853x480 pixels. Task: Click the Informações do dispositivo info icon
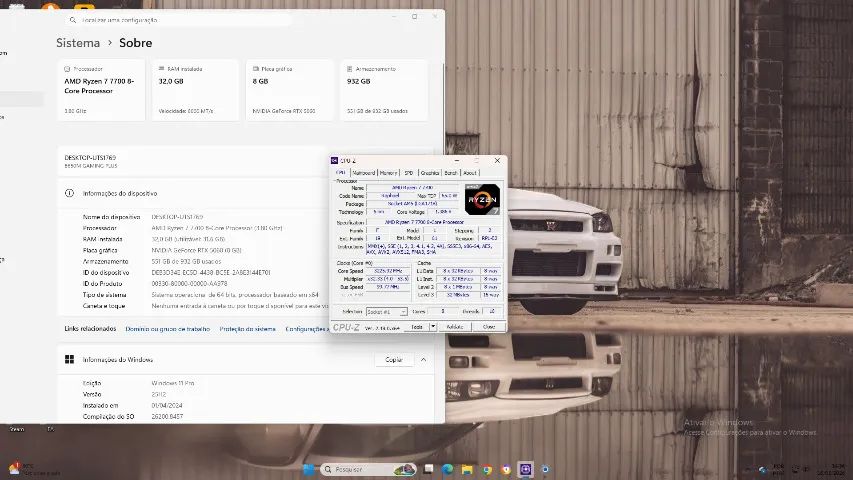69,193
